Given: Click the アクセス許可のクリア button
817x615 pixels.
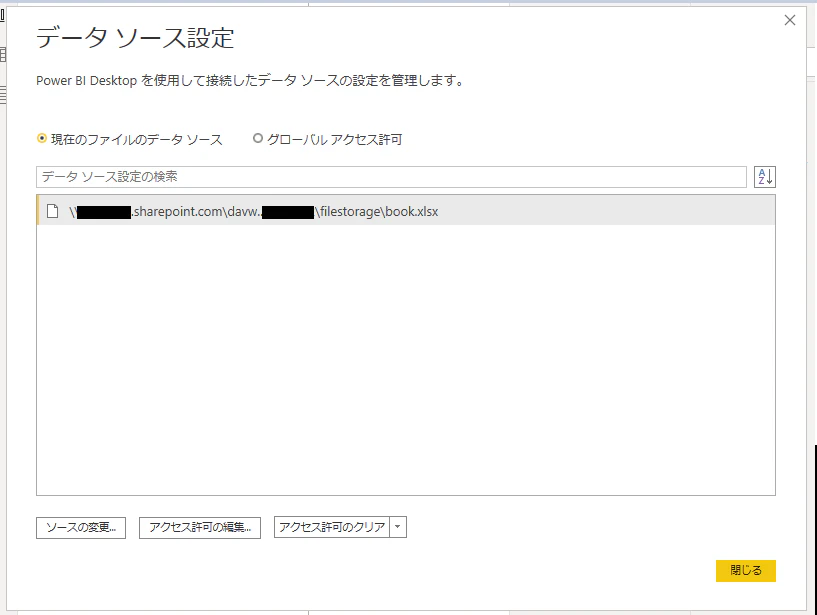Looking at the screenshot, I should pos(332,527).
